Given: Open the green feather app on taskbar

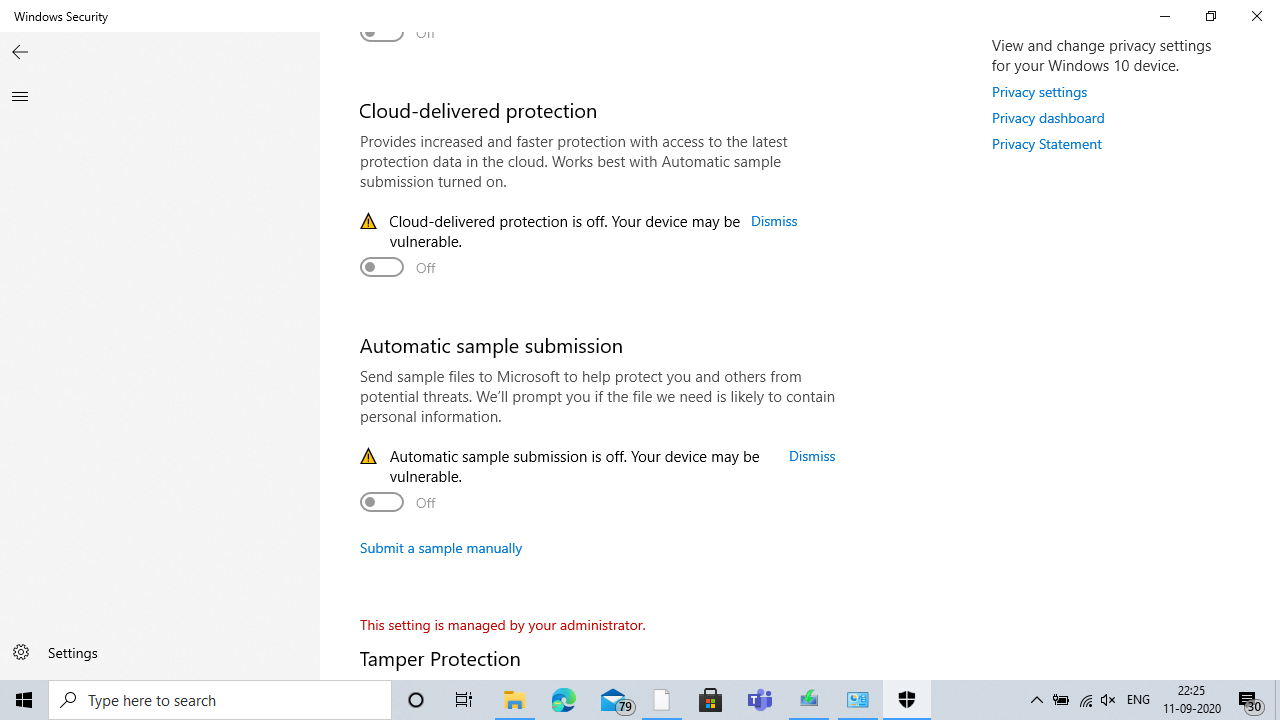Looking at the screenshot, I should pos(809,700).
